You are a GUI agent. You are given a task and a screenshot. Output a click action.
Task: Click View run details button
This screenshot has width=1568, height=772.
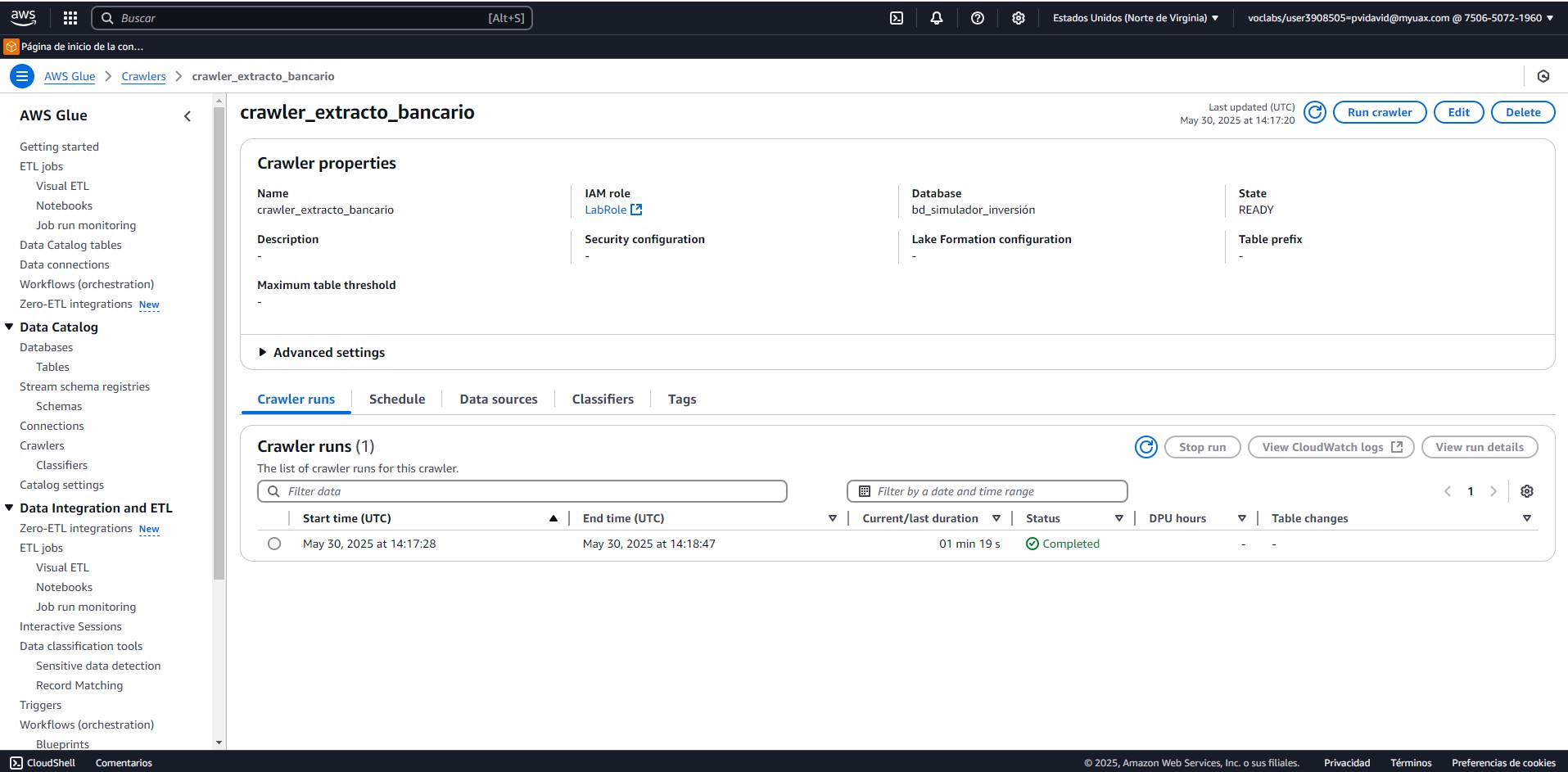1480,447
